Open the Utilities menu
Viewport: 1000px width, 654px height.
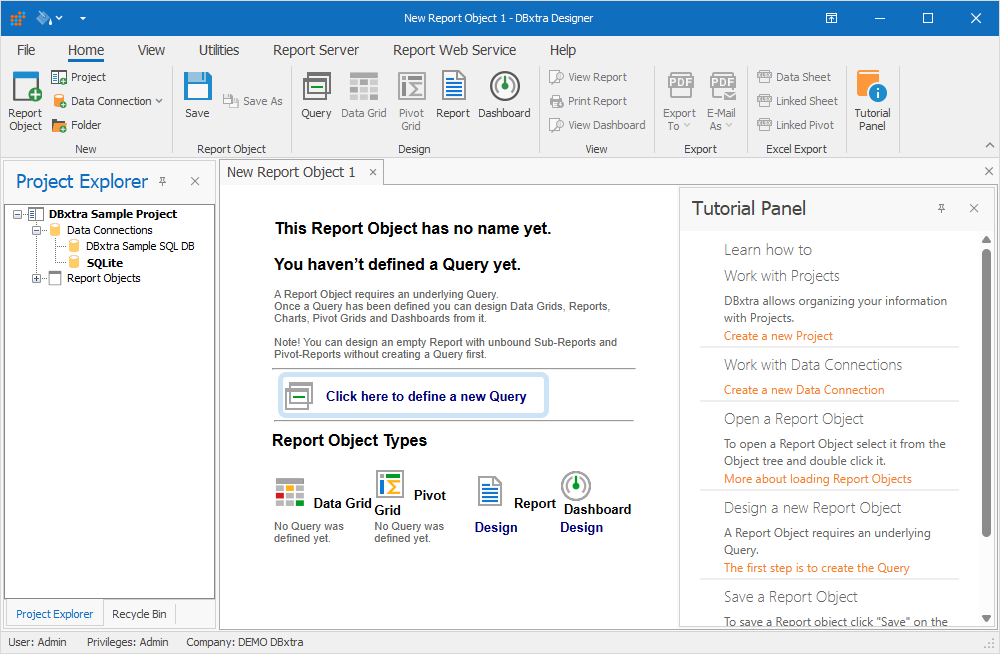pyautogui.click(x=218, y=50)
